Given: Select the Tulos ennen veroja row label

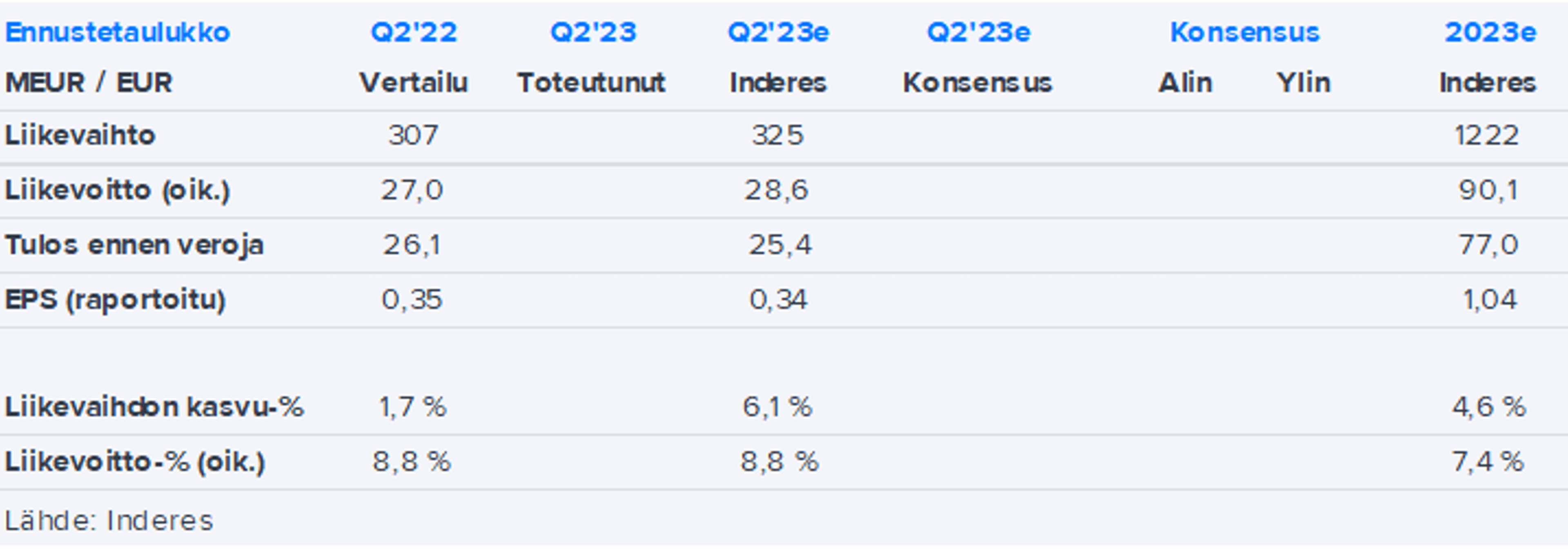Looking at the screenshot, I should (134, 245).
